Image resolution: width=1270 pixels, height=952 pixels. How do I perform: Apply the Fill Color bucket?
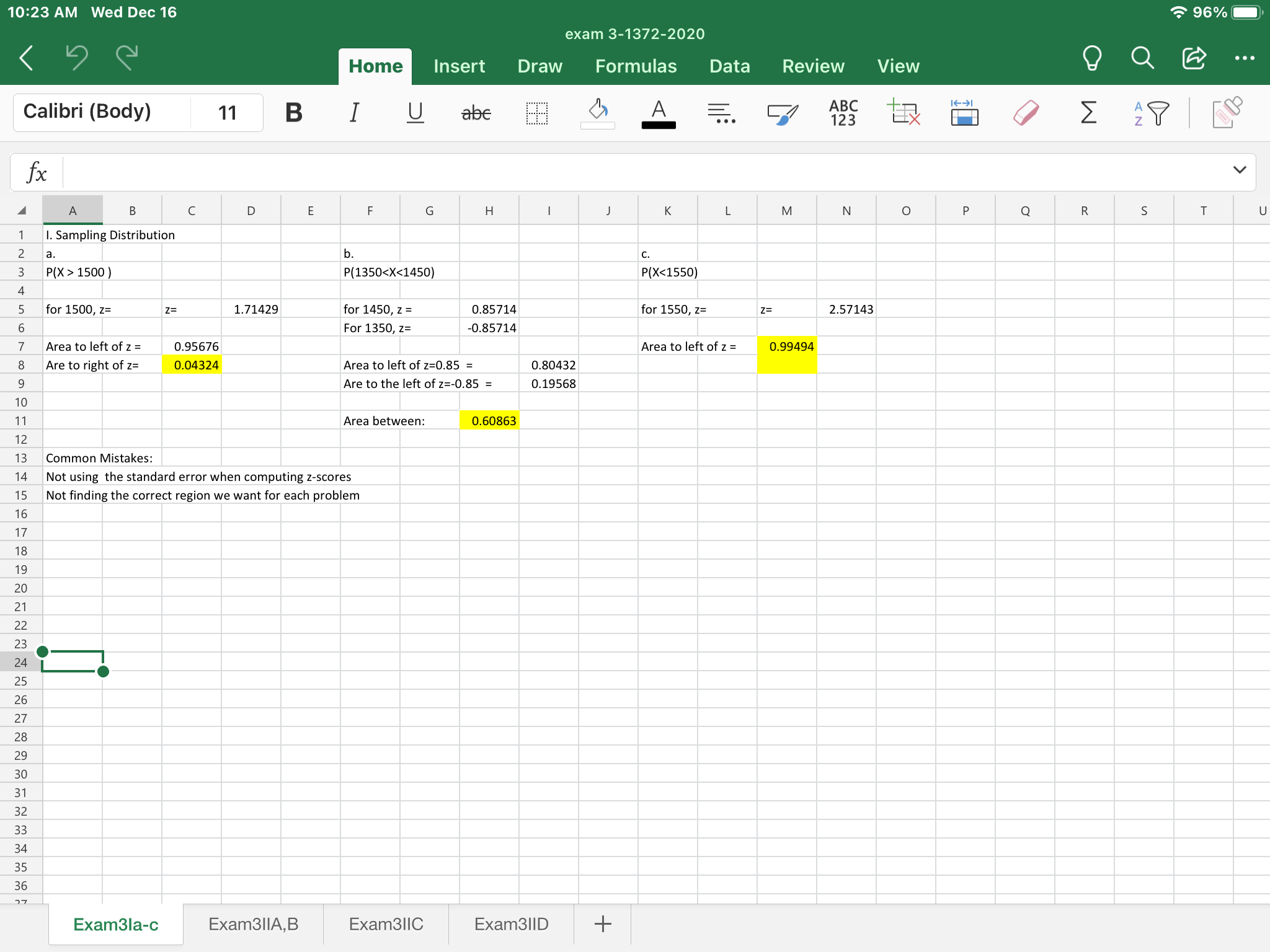click(598, 113)
